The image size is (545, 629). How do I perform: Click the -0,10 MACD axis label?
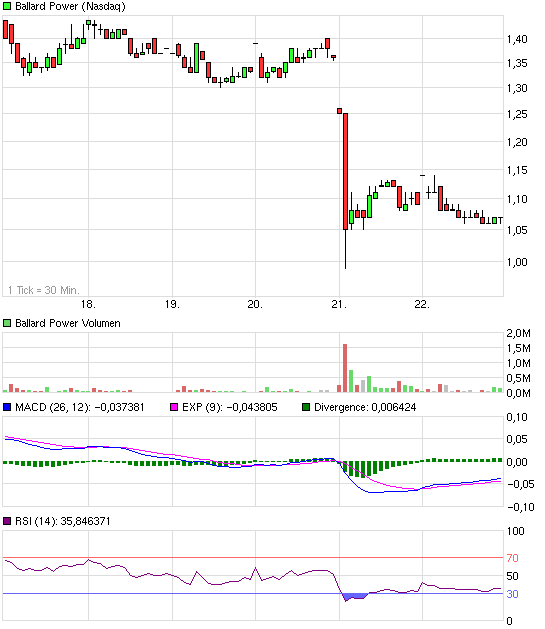(x=521, y=507)
